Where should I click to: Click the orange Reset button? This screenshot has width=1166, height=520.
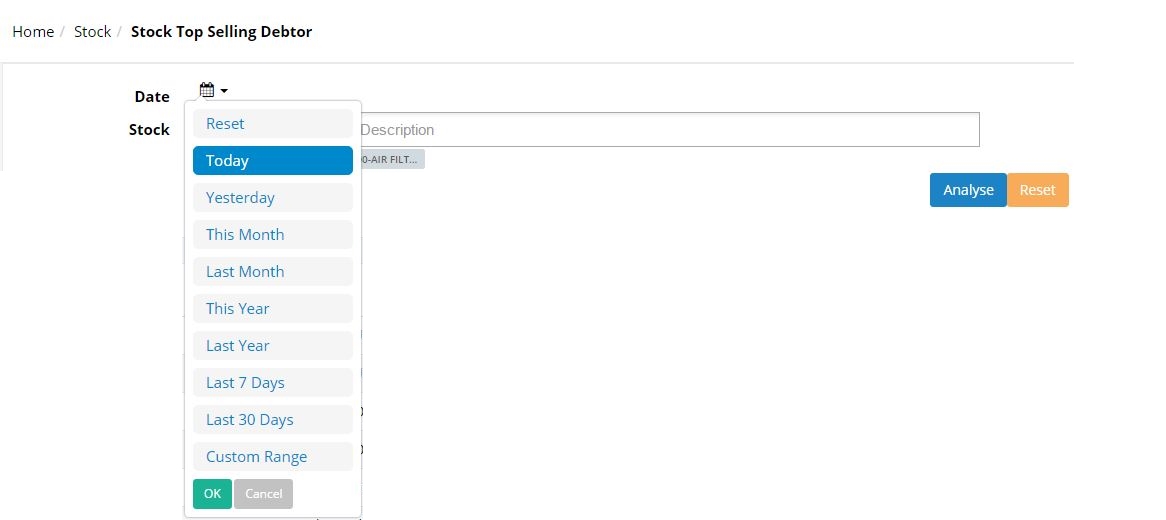[x=1037, y=190]
